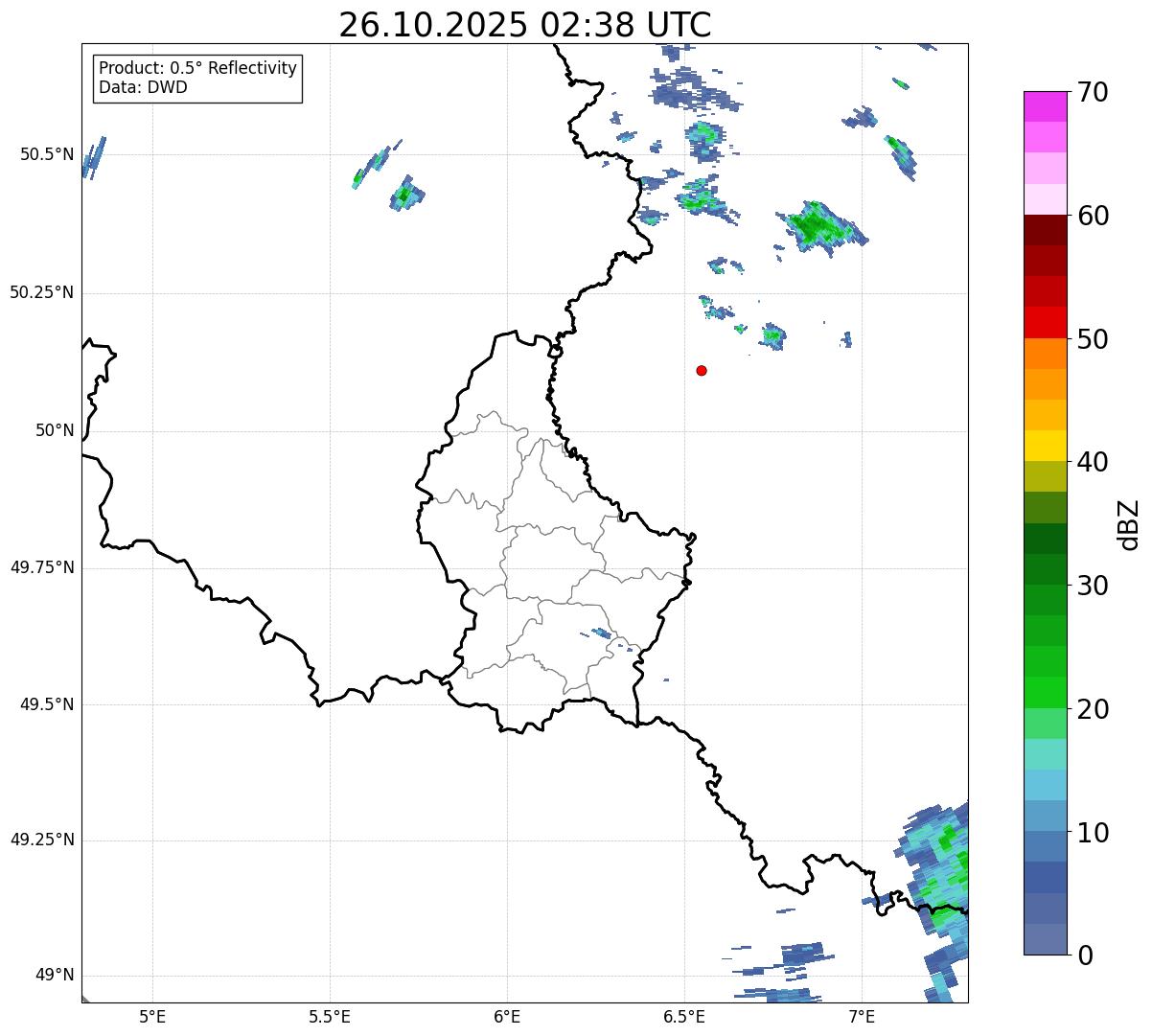
Task: Click the 50.25°N latitude label
Action: [42, 292]
